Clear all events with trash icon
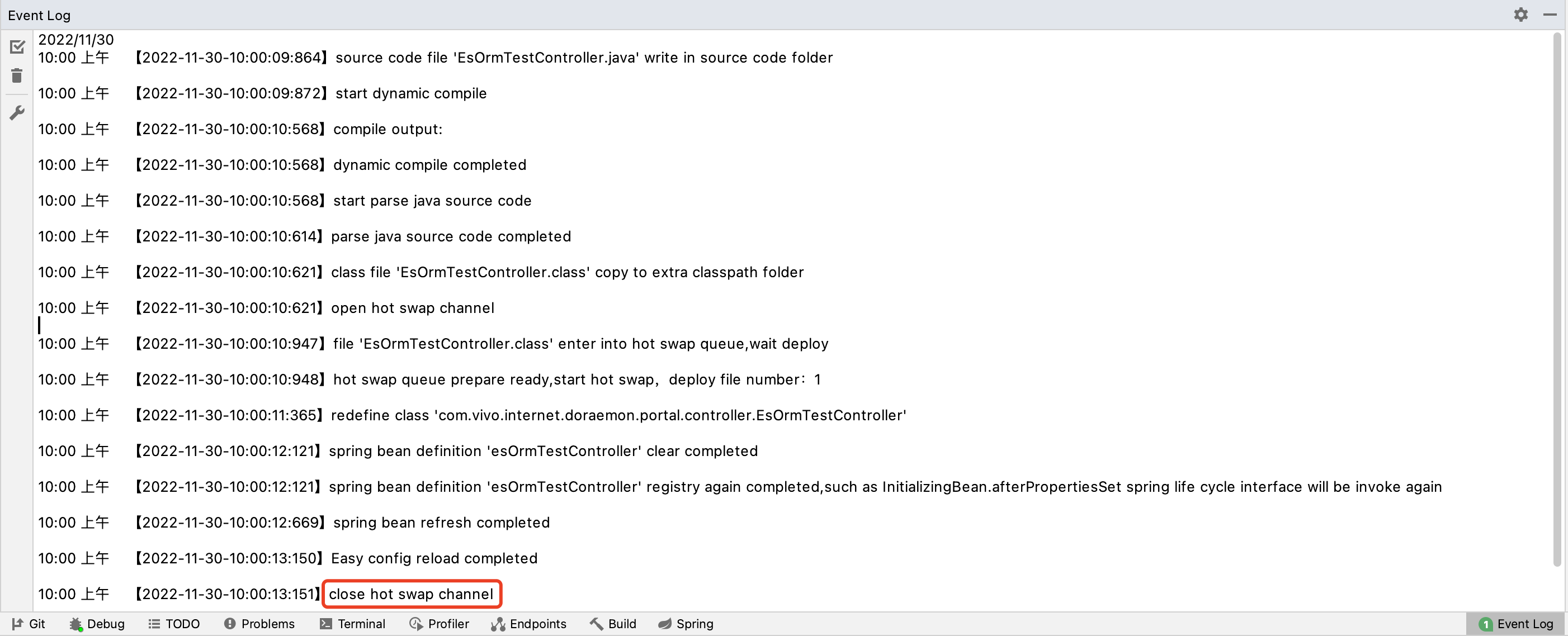1568x636 pixels. [x=17, y=76]
